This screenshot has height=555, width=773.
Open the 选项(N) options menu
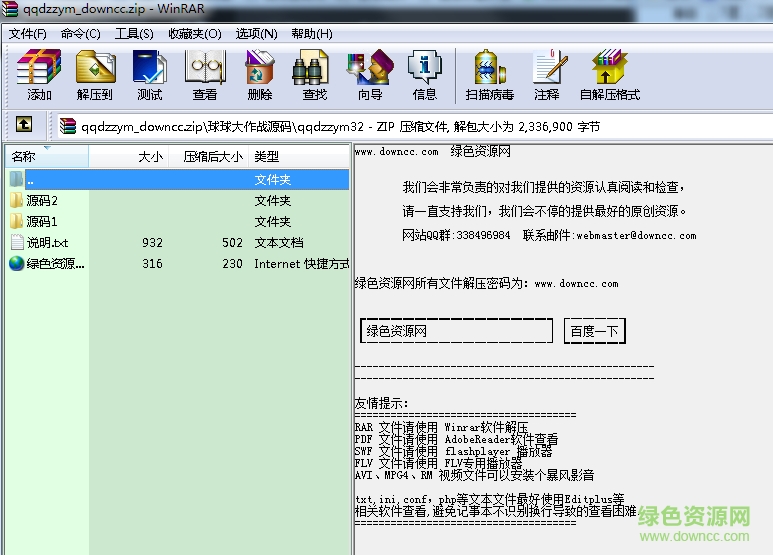256,34
